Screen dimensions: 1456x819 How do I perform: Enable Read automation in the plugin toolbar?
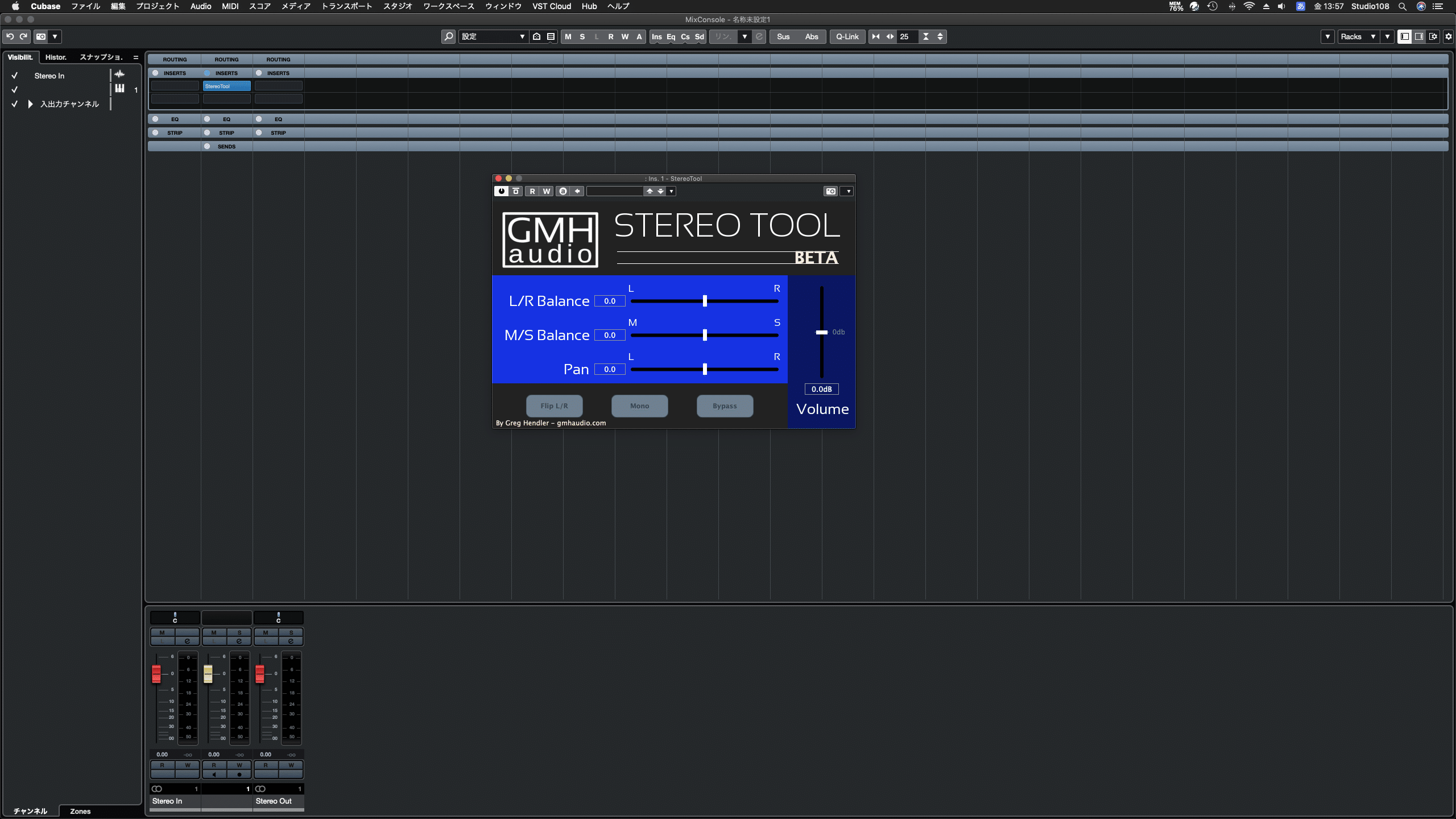pos(533,191)
